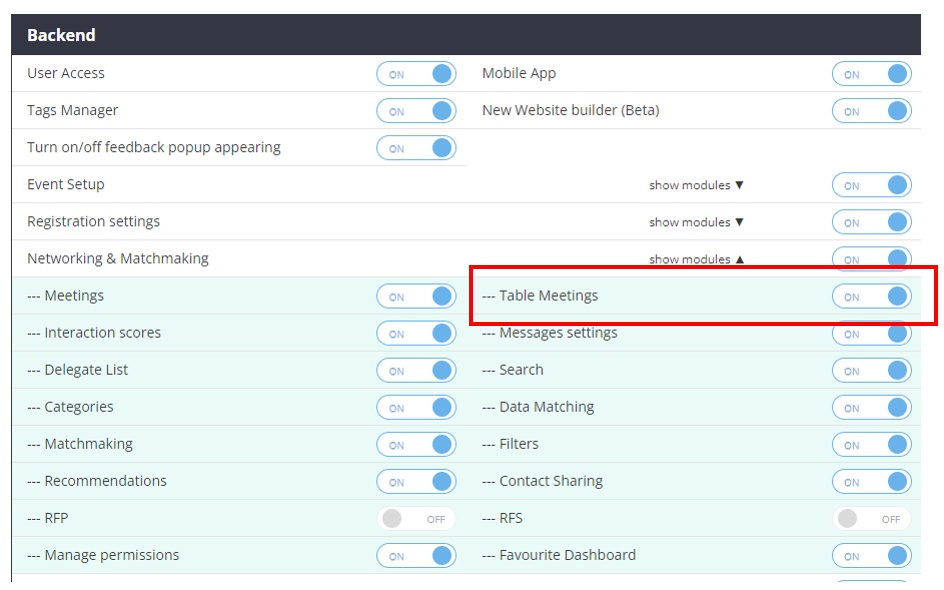
Task: Expand Event Setup show modules
Action: click(696, 185)
